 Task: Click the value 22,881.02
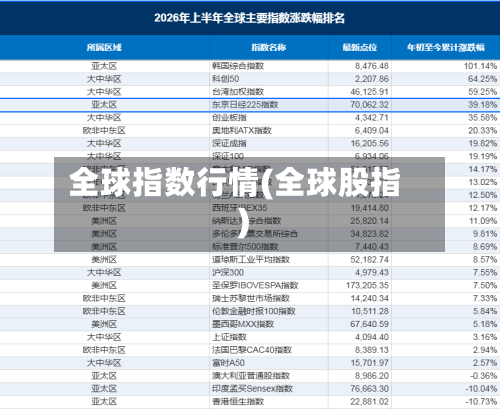(369, 402)
